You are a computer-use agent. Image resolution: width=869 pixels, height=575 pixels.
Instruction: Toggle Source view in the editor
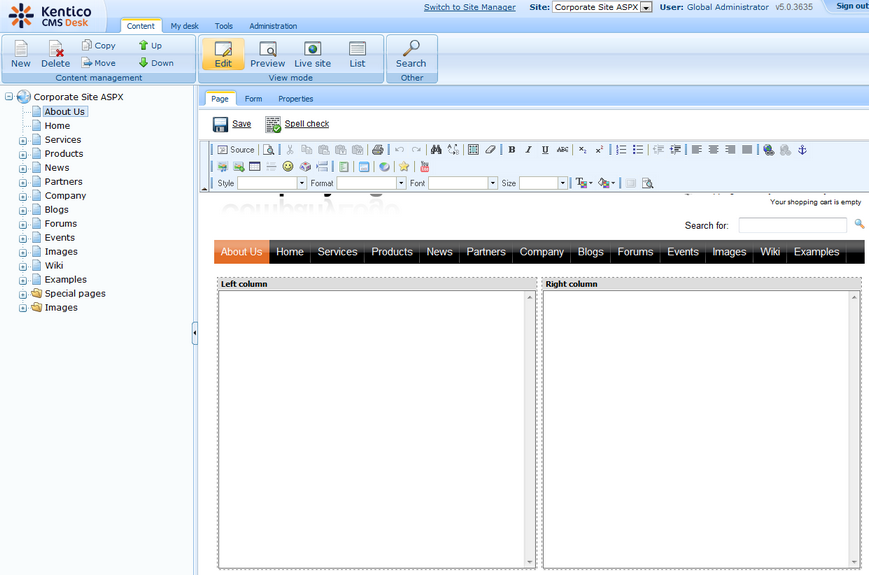coord(236,150)
